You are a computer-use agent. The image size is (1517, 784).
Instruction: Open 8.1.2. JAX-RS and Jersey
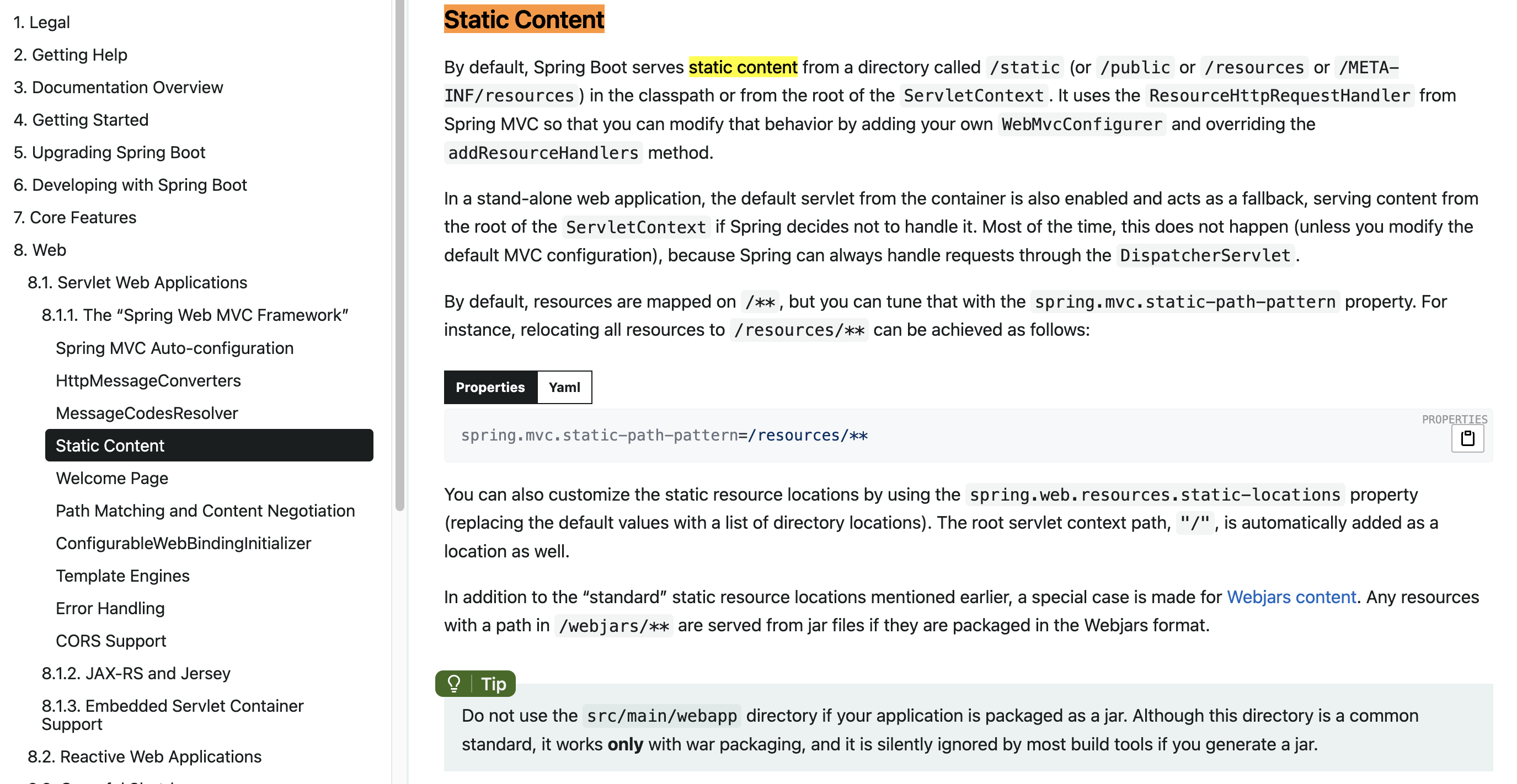136,673
